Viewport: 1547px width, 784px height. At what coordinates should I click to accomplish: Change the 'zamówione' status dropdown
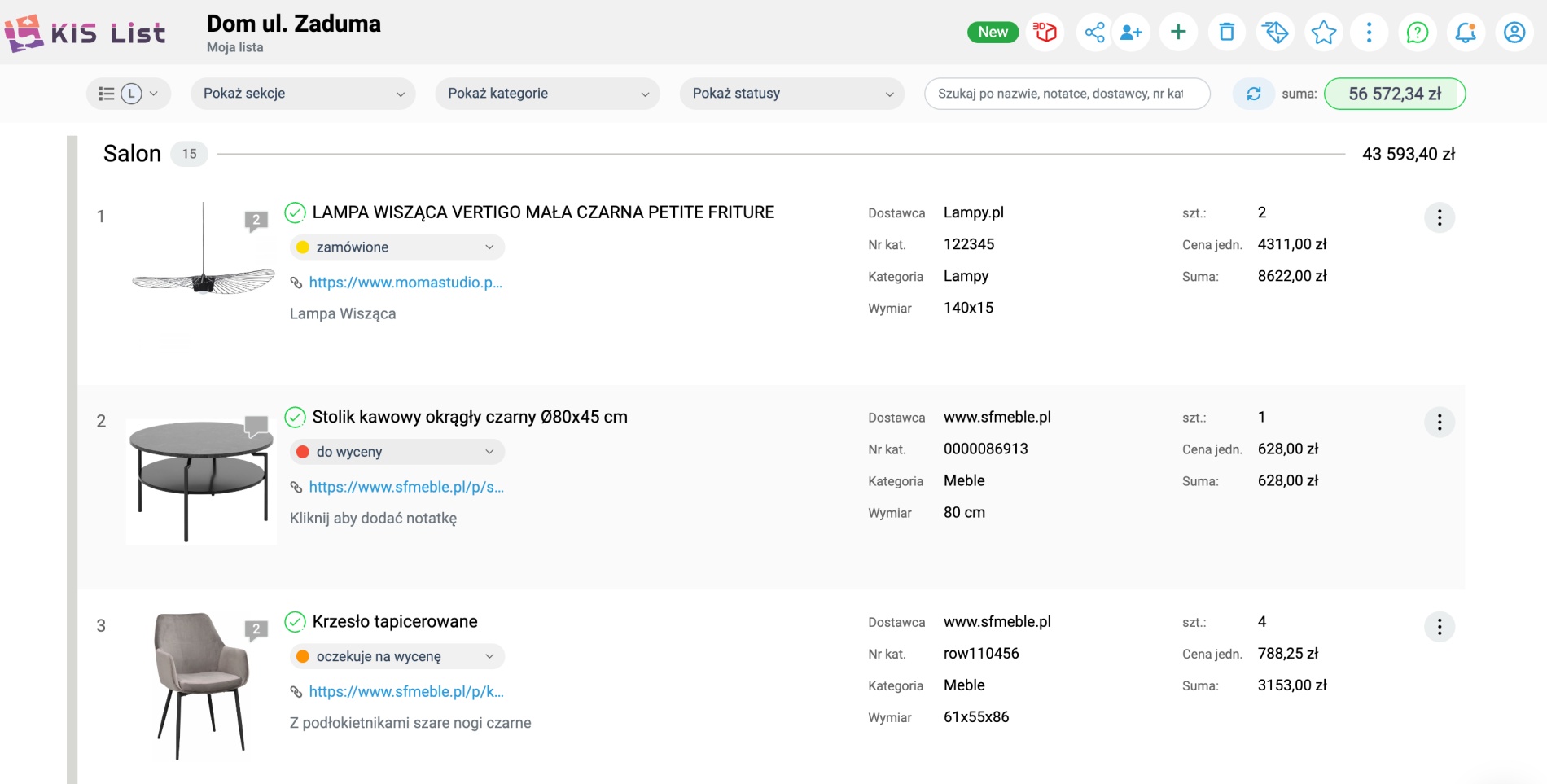point(397,247)
